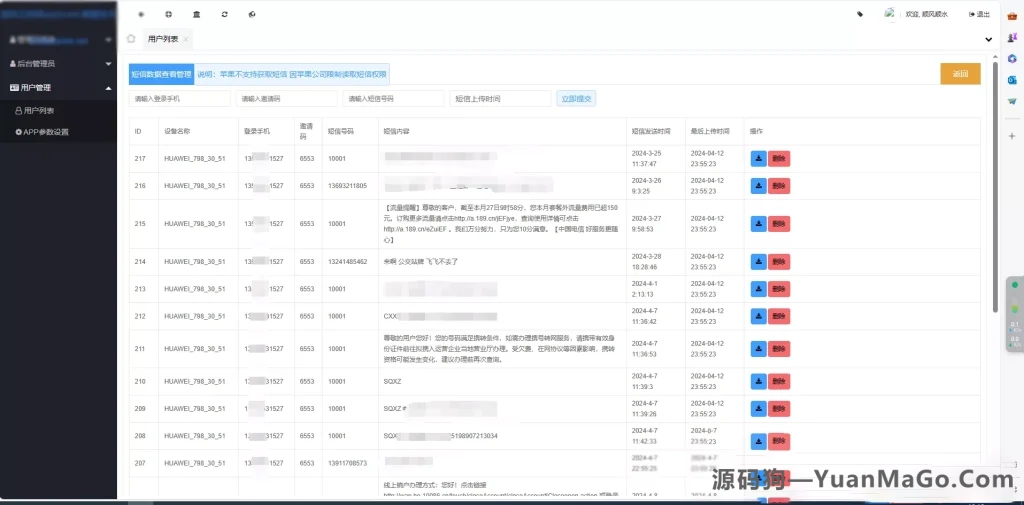Click SMS number 13911708573 cell
Image resolution: width=1024 pixels, height=505 pixels.
(x=347, y=463)
